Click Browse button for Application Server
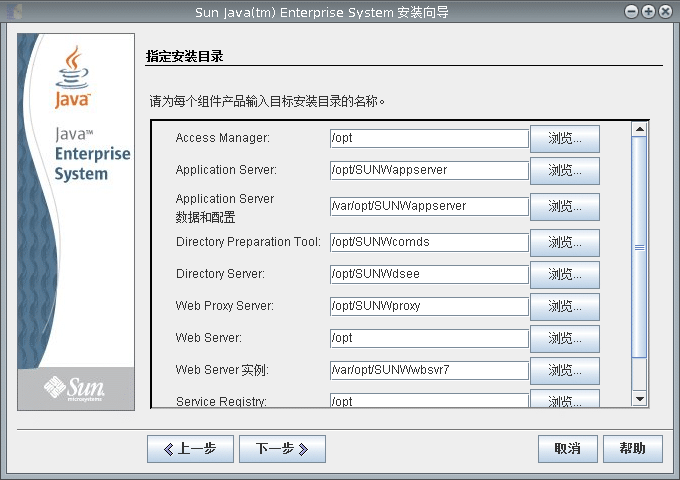680x480 pixels. 565,171
